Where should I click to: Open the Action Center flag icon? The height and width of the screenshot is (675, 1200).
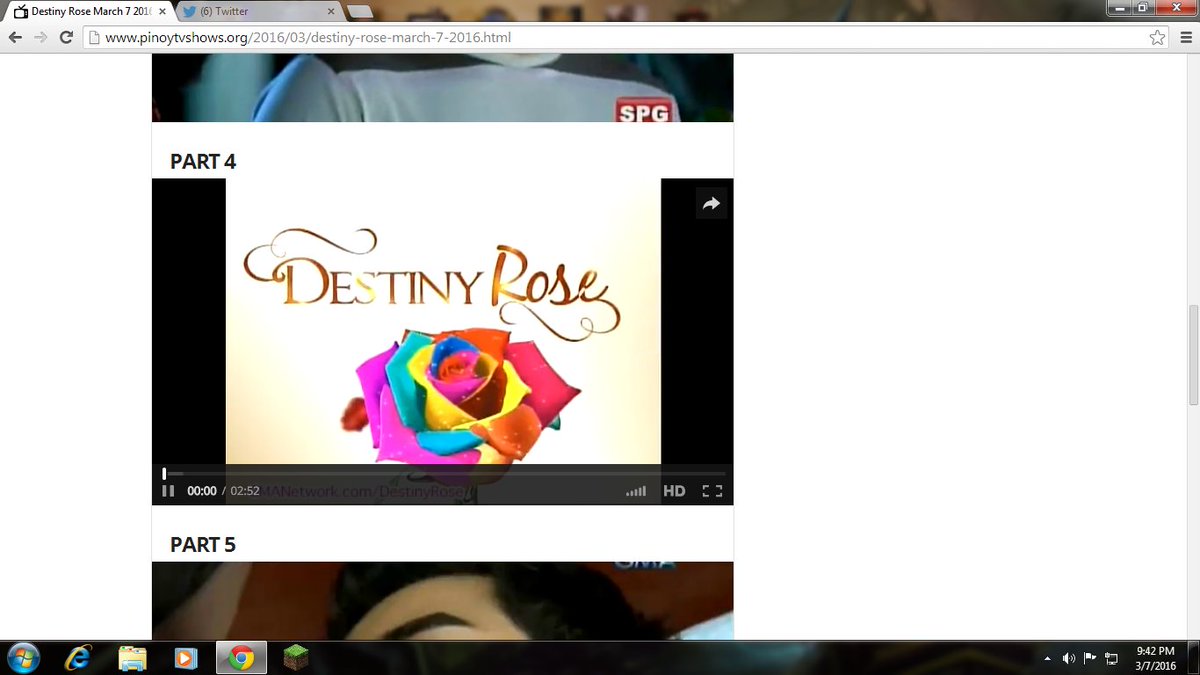(x=1090, y=658)
